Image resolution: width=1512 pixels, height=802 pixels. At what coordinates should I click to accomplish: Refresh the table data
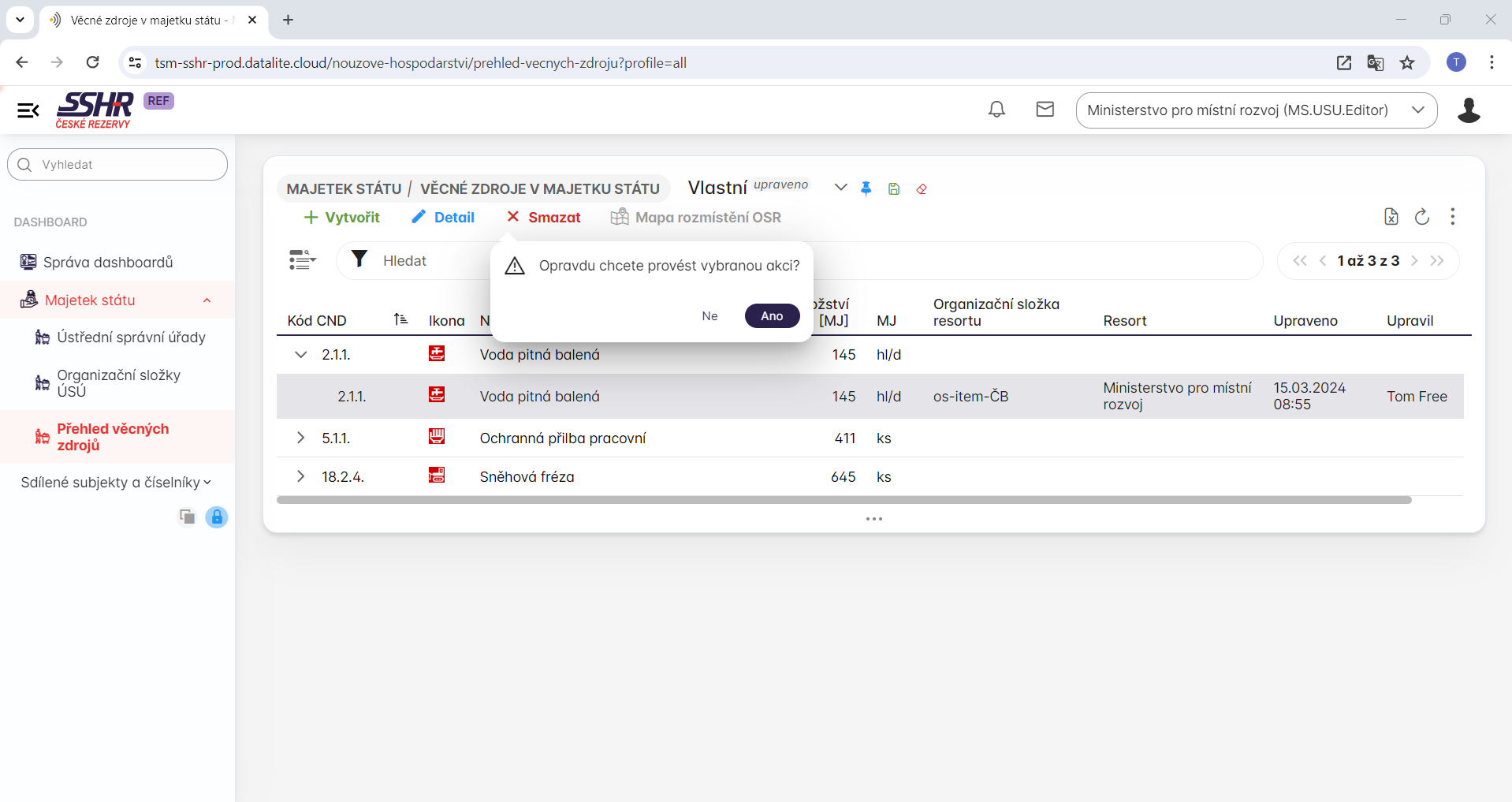point(1422,217)
